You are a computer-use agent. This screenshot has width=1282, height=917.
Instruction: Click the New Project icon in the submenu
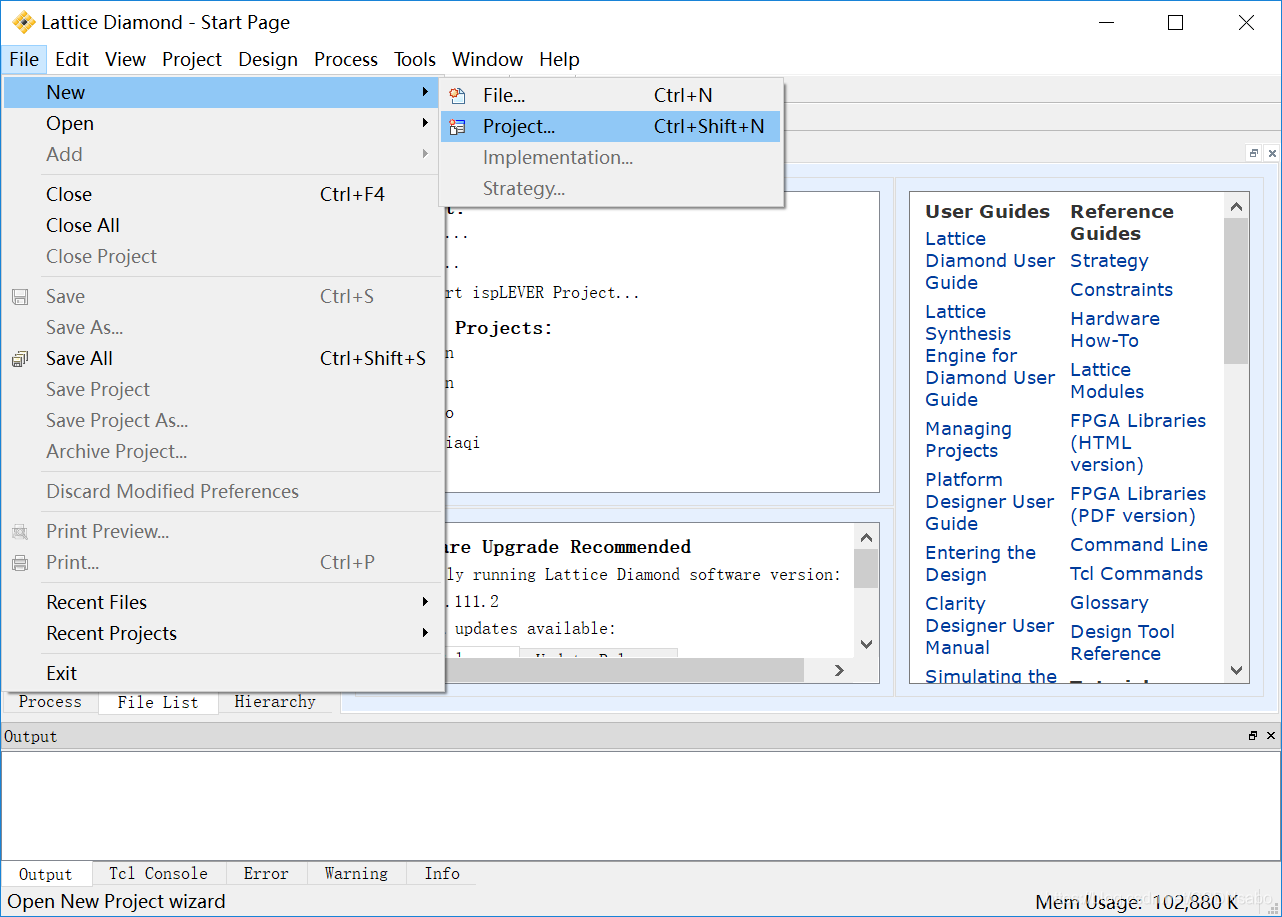[x=457, y=127]
